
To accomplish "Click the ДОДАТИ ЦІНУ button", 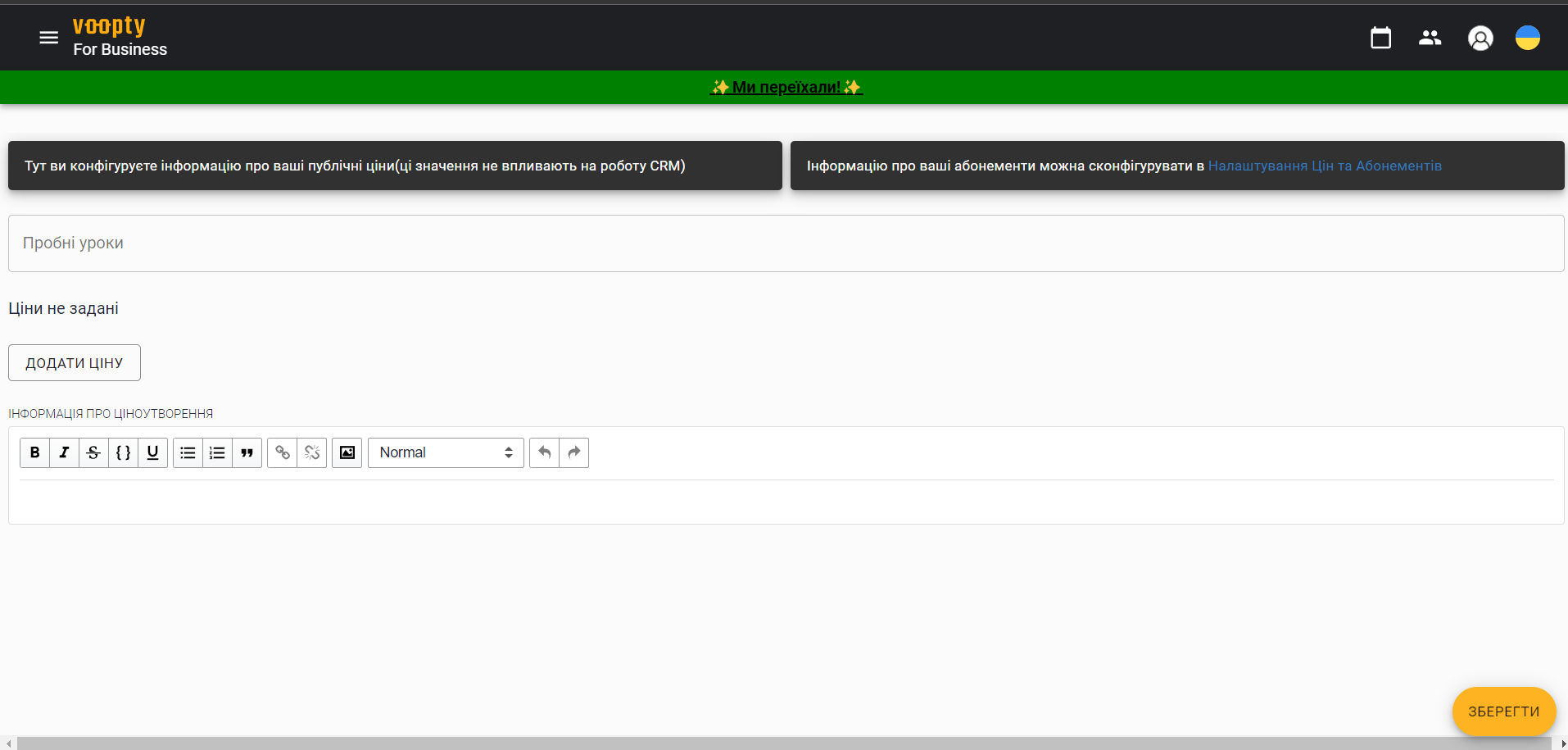I will tap(74, 362).
